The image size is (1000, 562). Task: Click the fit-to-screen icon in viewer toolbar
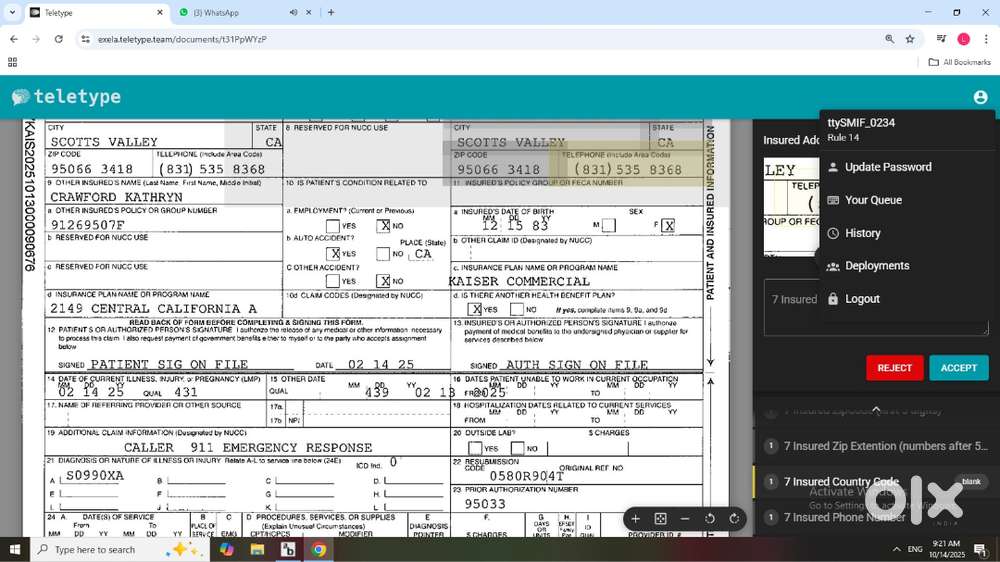(x=660, y=519)
